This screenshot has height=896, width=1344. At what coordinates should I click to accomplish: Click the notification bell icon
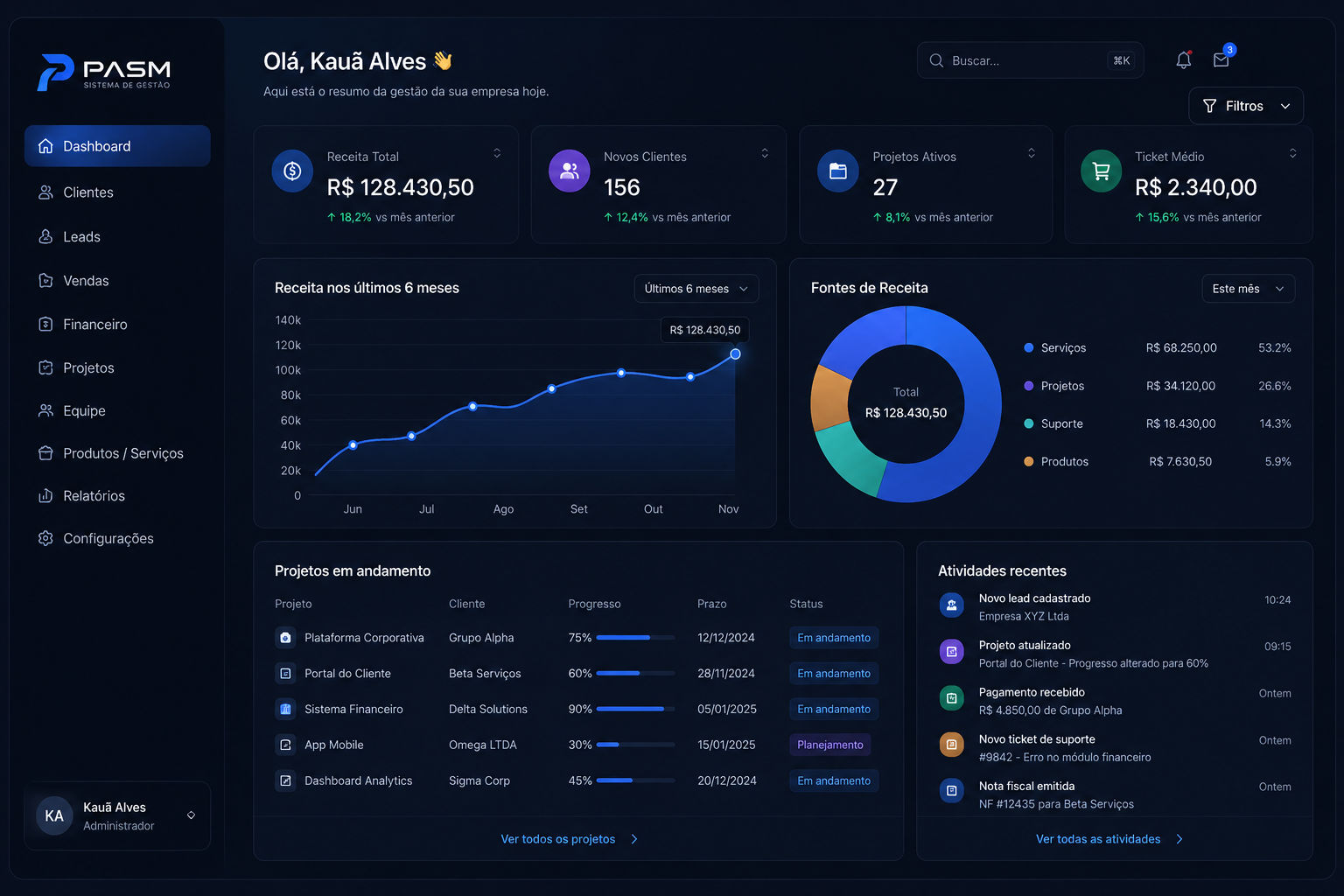[x=1183, y=60]
